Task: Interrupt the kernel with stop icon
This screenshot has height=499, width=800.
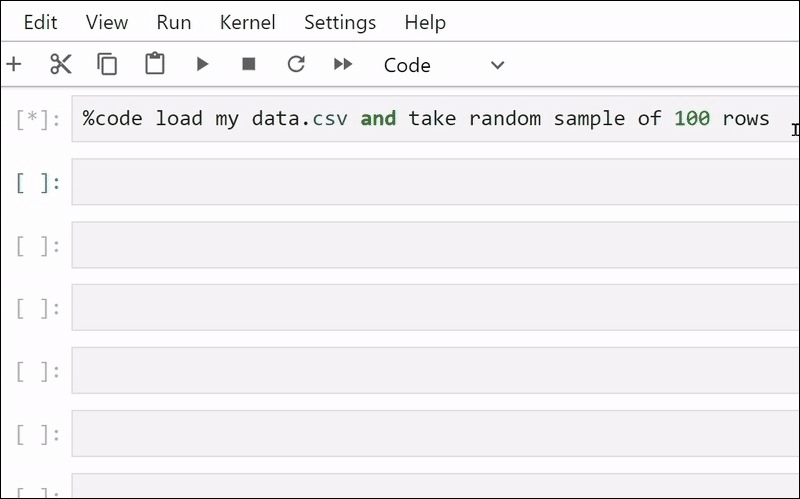Action: (248, 64)
